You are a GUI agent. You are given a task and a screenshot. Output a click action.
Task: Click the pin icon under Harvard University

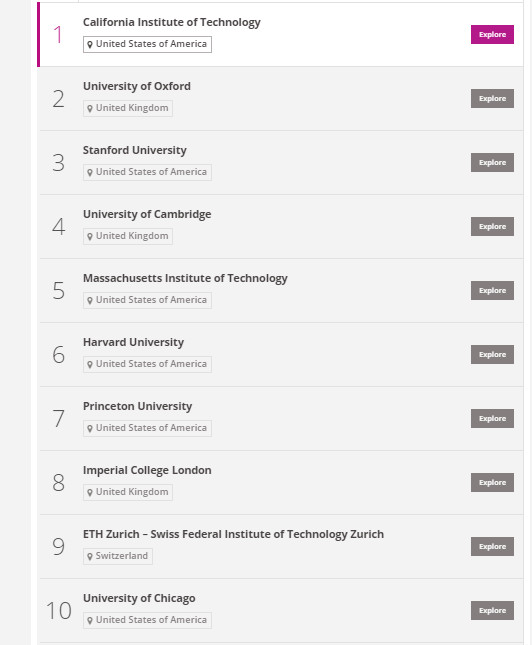click(x=90, y=364)
